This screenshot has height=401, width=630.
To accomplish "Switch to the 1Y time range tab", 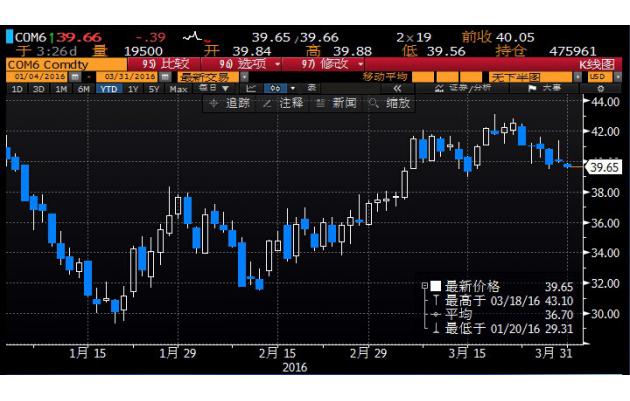I will [133, 89].
